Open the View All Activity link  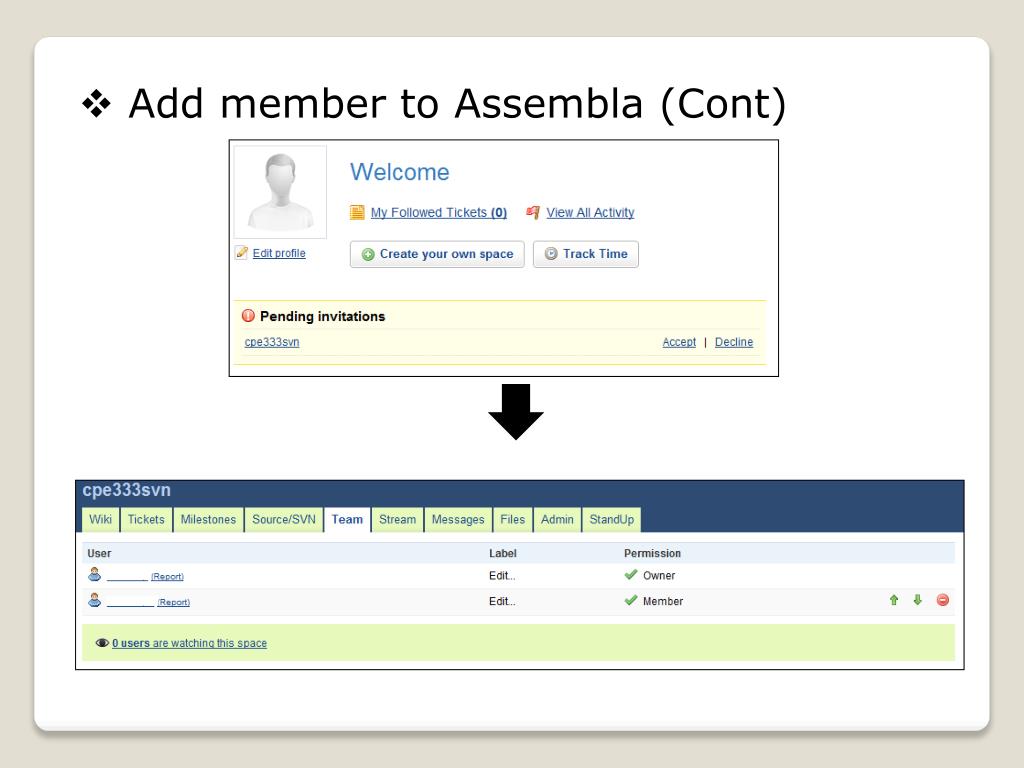click(x=590, y=212)
